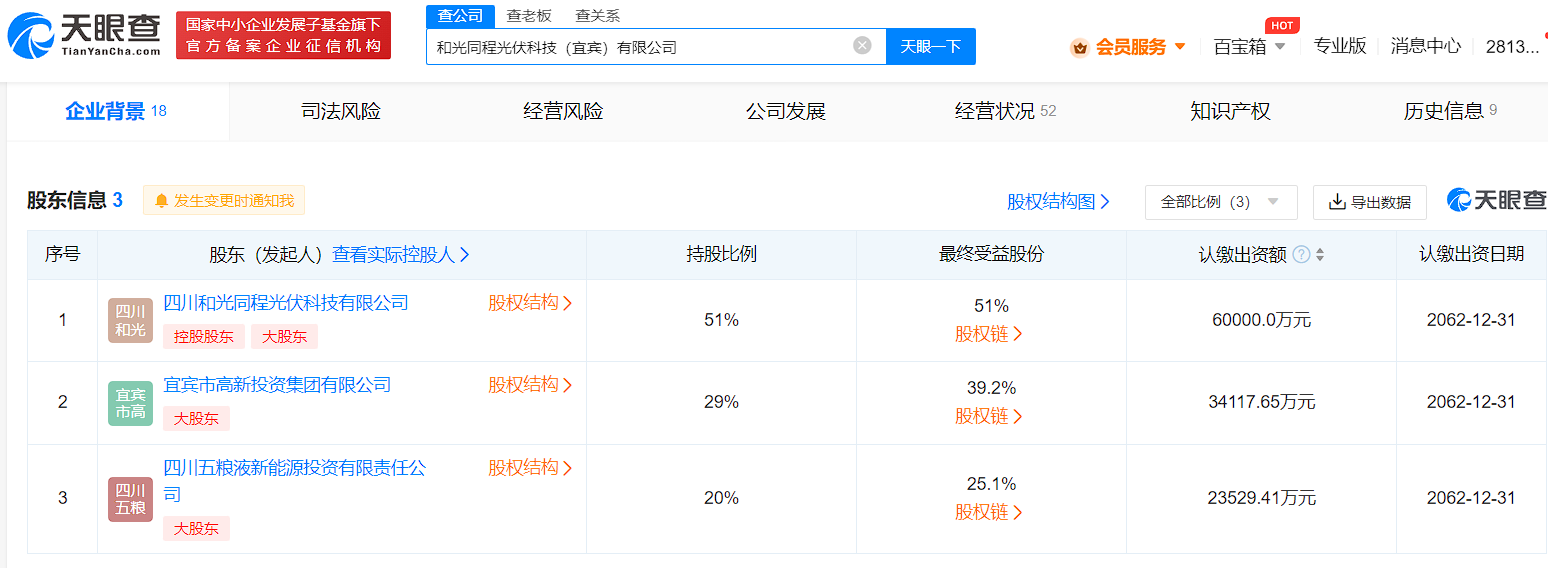Click the 天眼一下 search button

[x=931, y=46]
